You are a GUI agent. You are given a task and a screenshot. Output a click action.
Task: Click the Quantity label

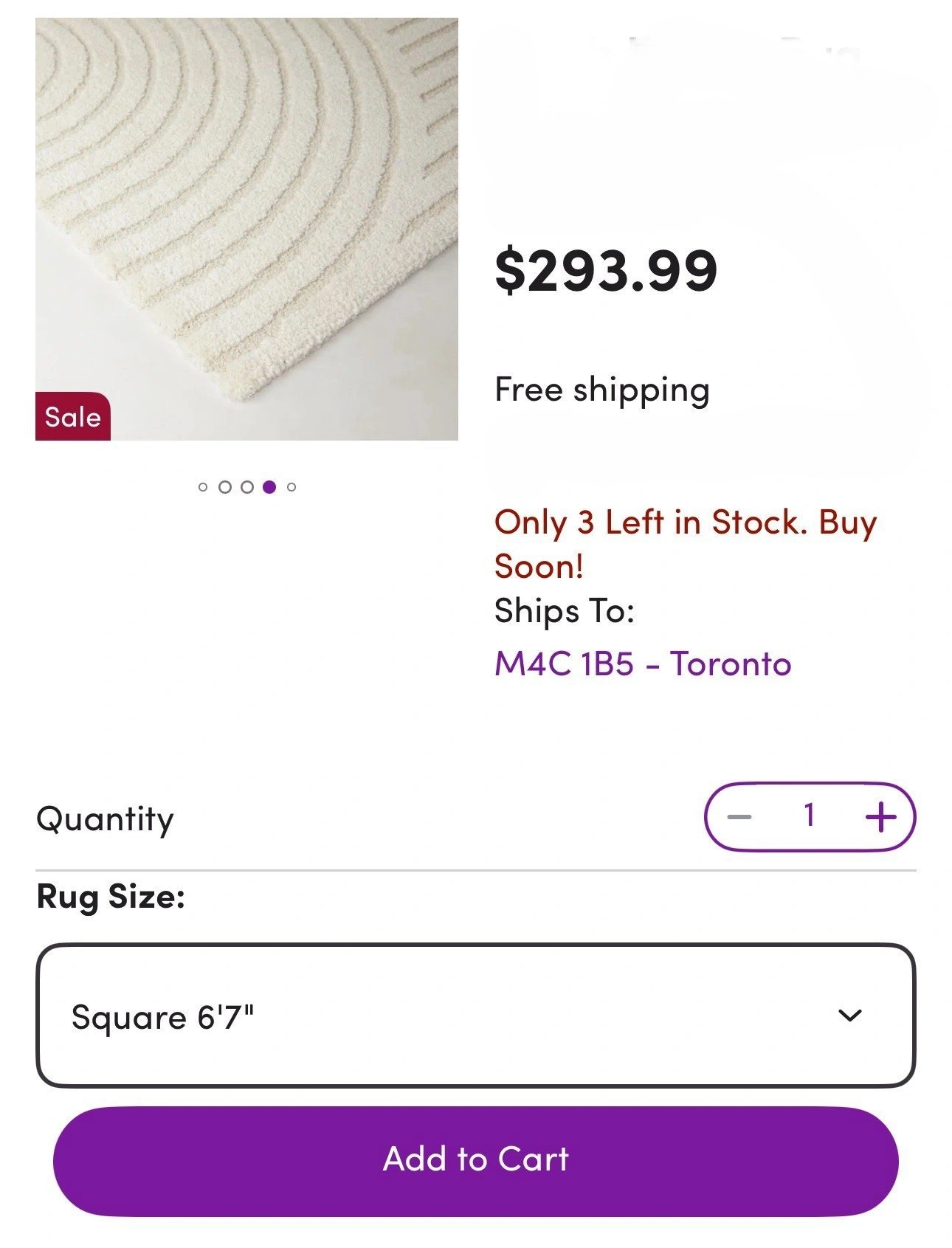(x=105, y=819)
